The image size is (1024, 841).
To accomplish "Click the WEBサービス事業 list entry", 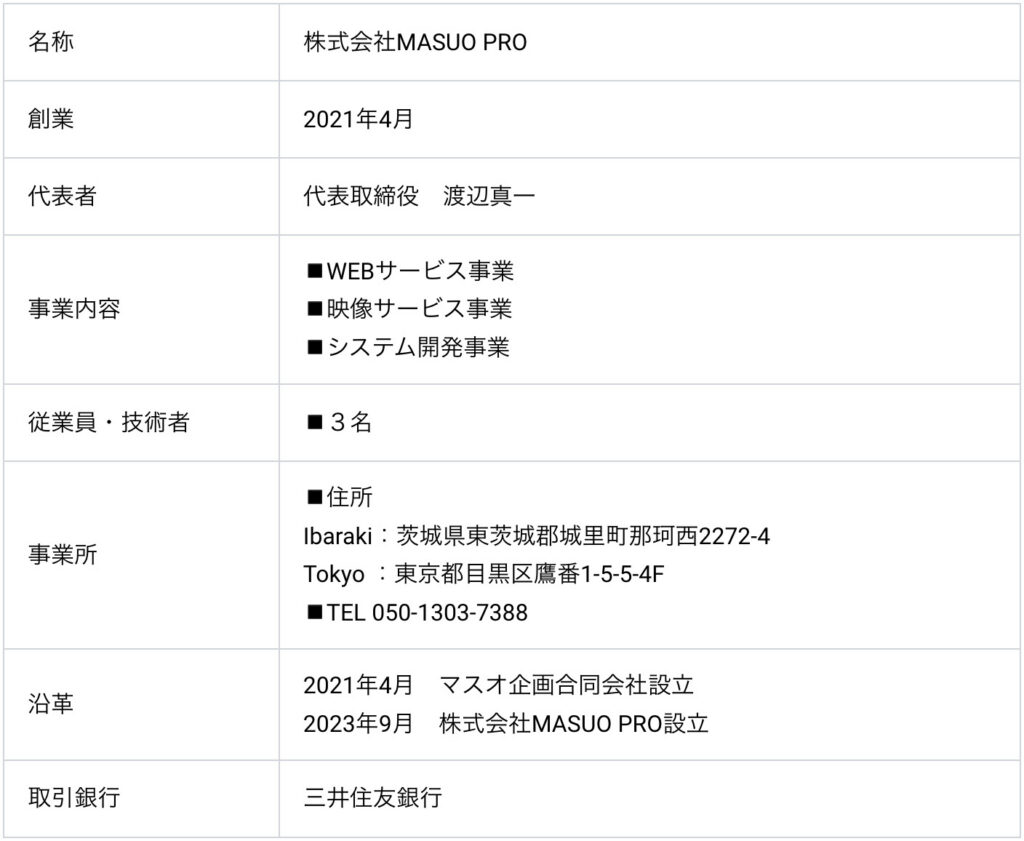I will point(420,270).
